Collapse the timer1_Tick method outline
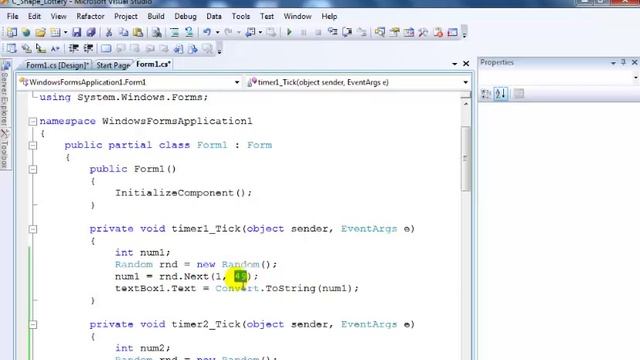This screenshot has height=360, width=640. pyautogui.click(x=33, y=229)
